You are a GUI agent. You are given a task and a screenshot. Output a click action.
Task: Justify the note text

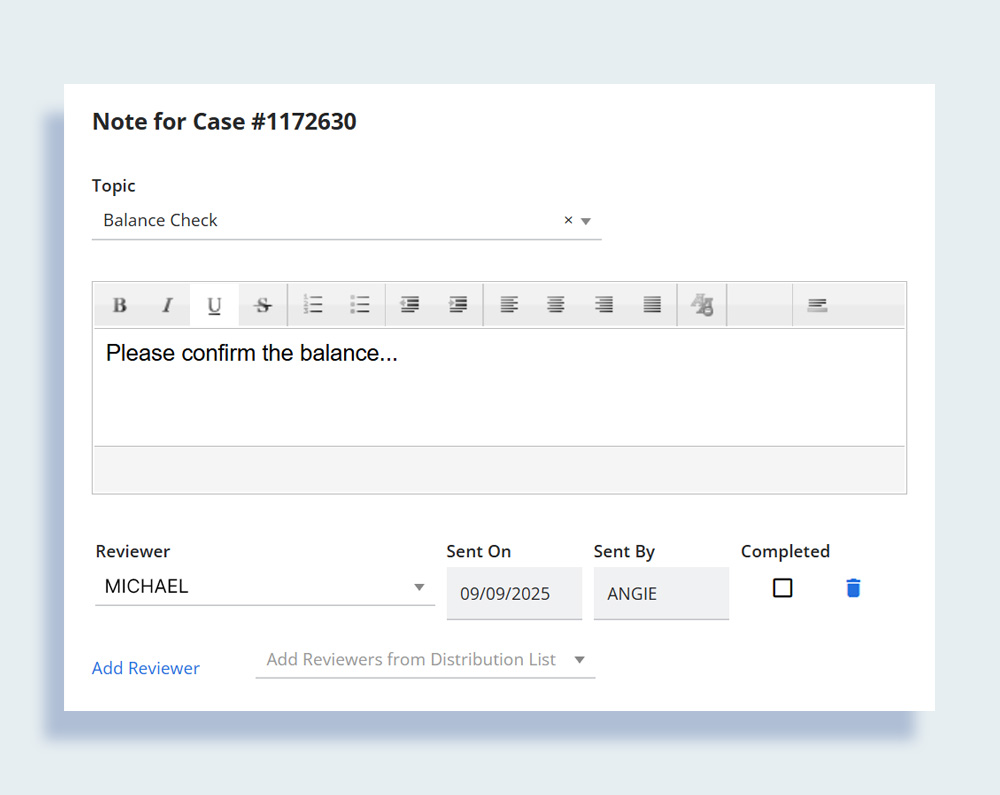[652, 306]
